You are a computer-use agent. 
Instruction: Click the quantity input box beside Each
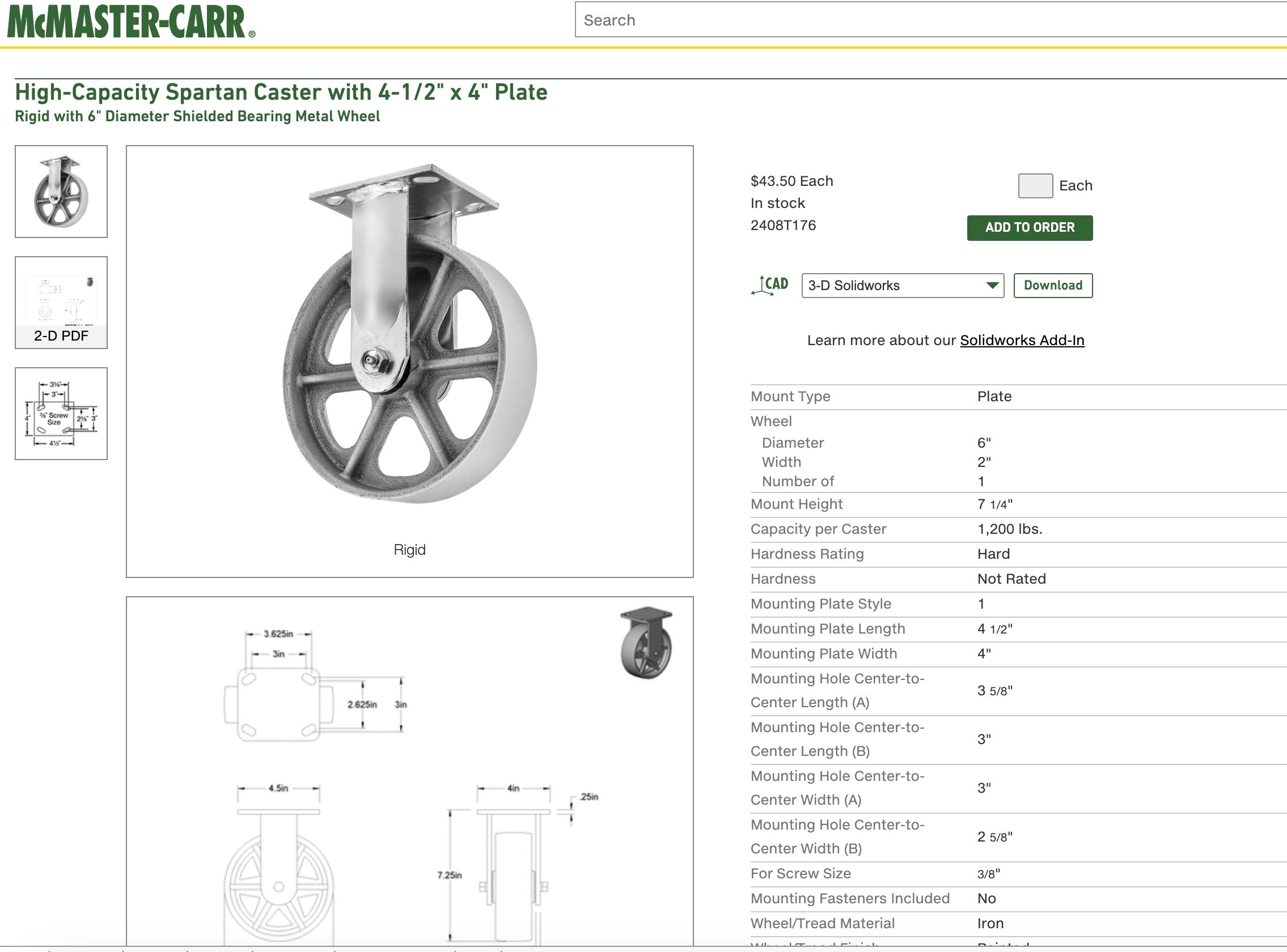point(1035,186)
